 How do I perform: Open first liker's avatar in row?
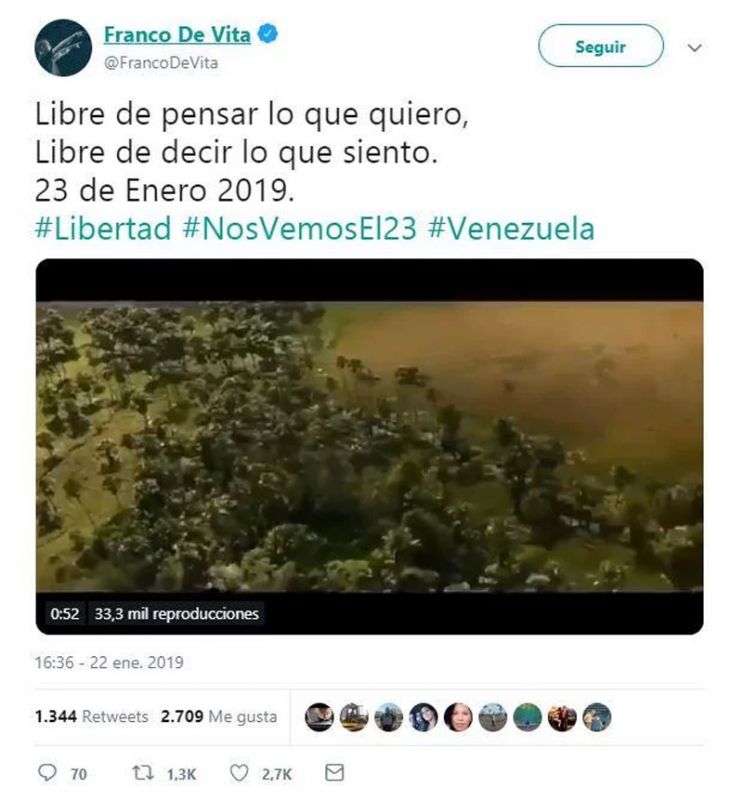coord(319,717)
